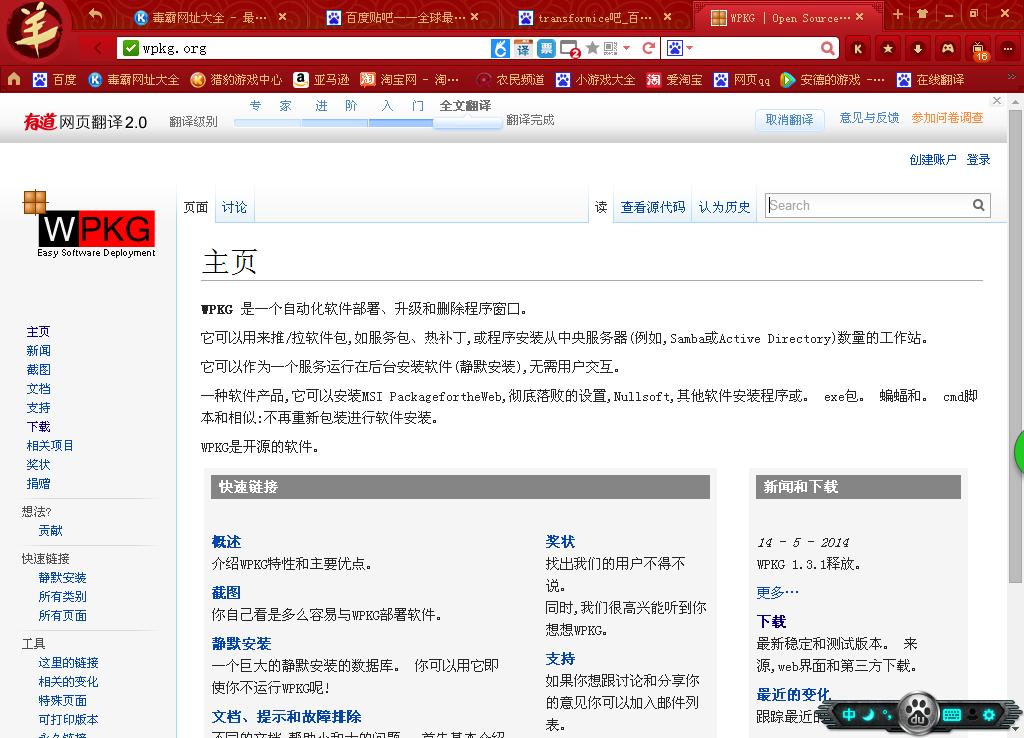This screenshot has height=738, width=1024.
Task: Click the browser back arrow button
Action: click(98, 48)
